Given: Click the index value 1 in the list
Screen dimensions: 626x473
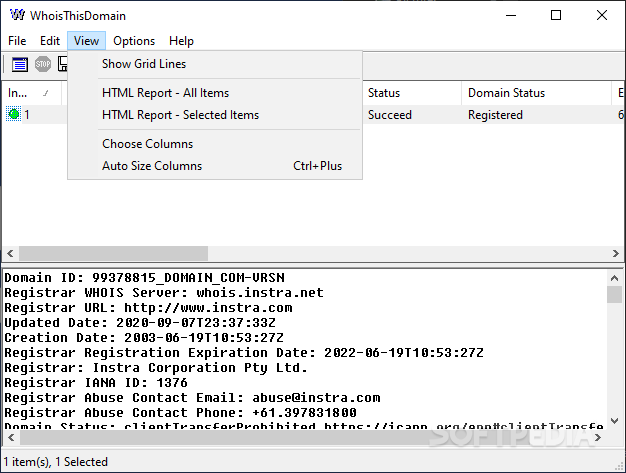Looking at the screenshot, I should click(x=27, y=115).
